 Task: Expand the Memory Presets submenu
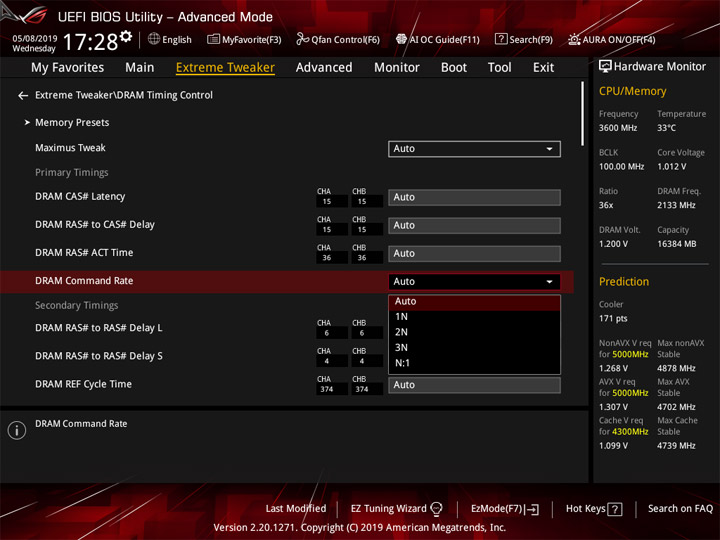click(72, 123)
